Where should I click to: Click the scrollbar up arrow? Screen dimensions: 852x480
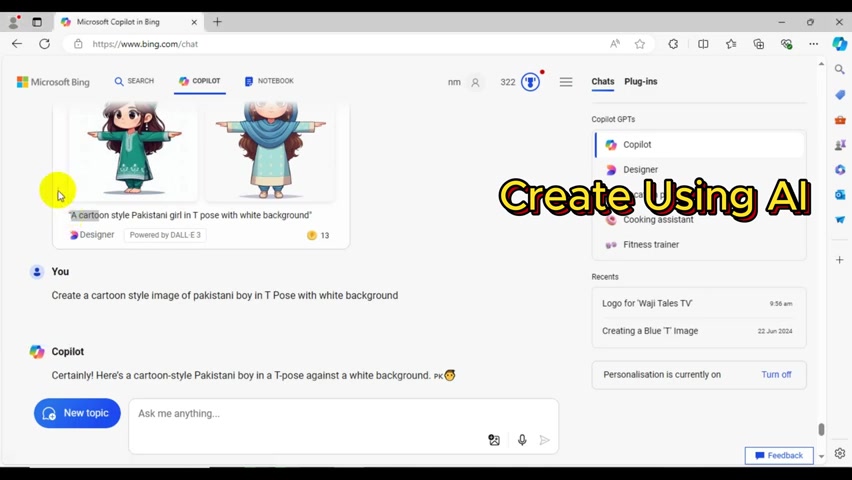coord(821,64)
